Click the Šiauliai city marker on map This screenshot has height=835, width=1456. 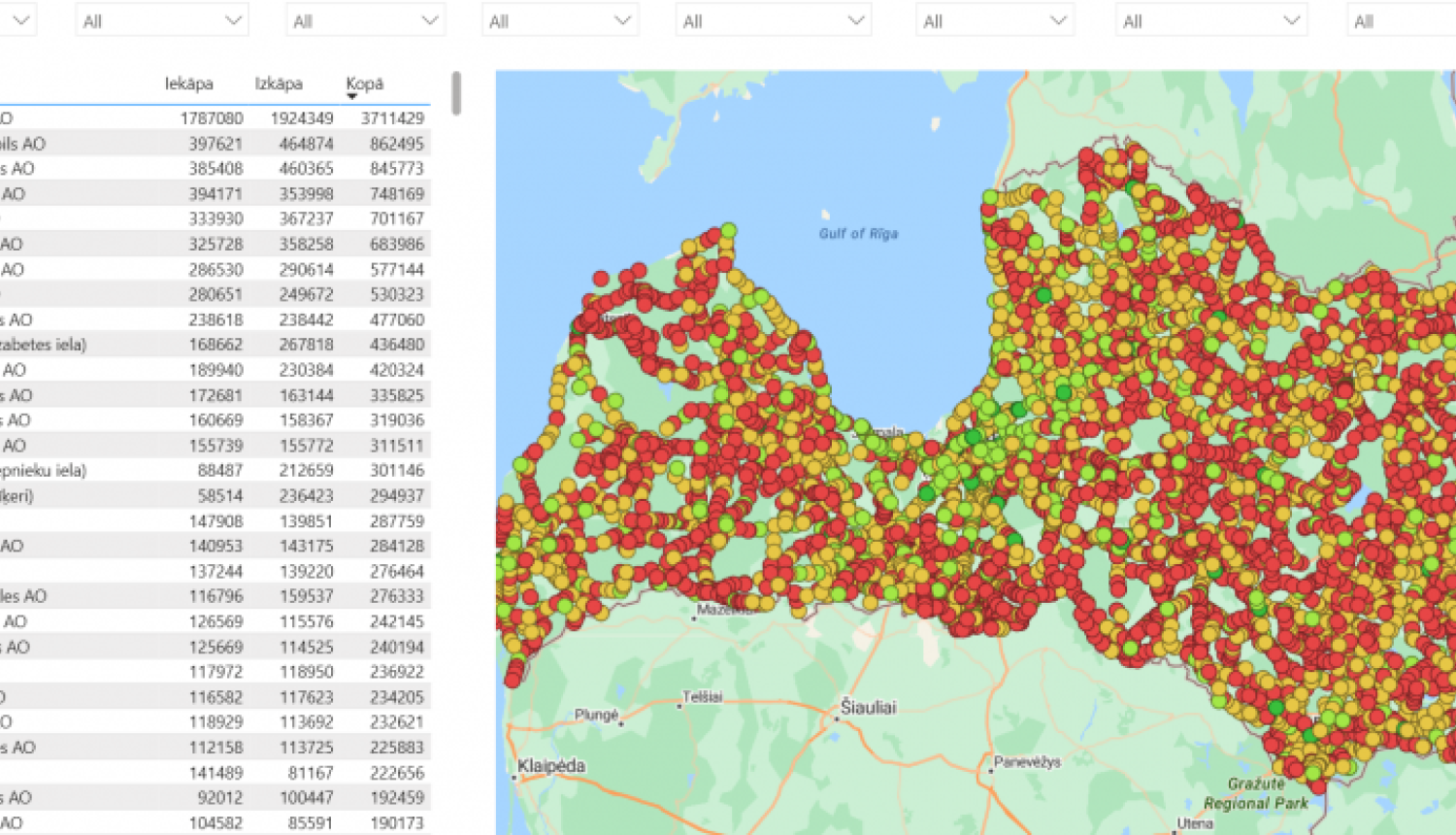[x=836, y=719]
